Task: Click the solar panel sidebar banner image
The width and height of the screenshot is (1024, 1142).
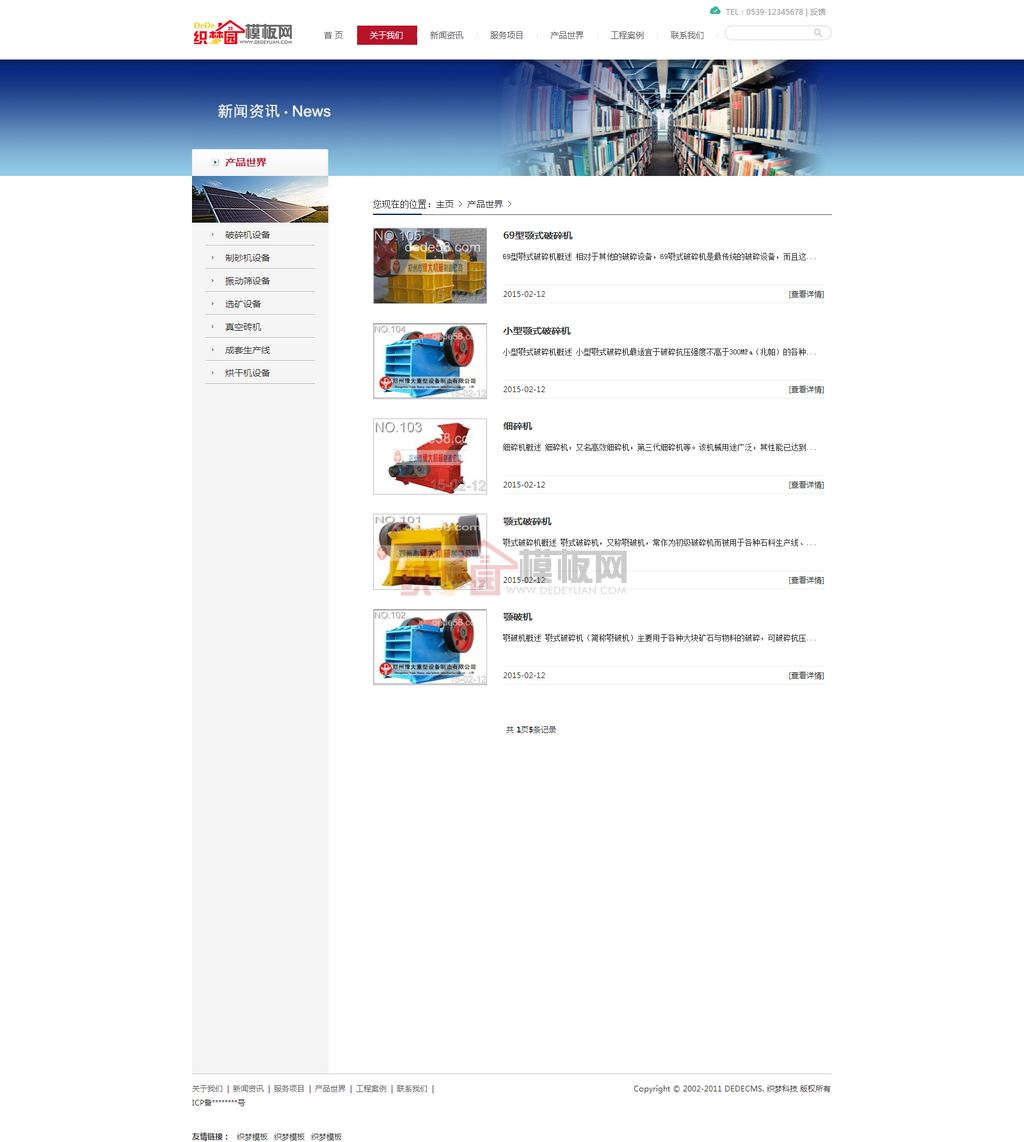Action: coord(260,200)
